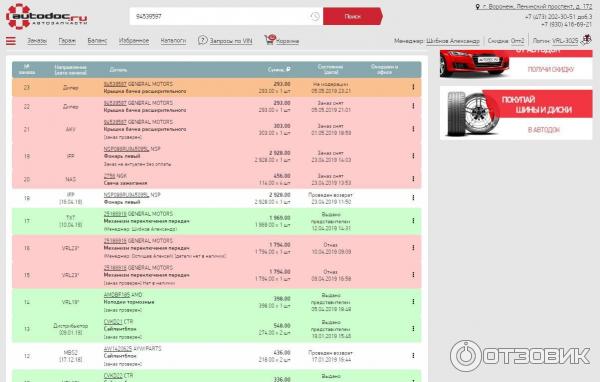
Task: Open actions menu for order 12 row
Action: [413, 356]
